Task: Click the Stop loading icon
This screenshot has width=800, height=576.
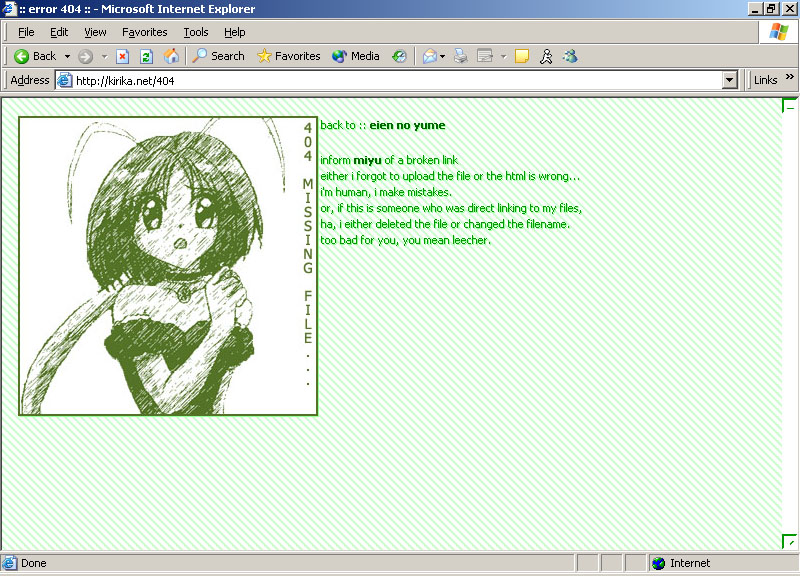Action: [123, 56]
